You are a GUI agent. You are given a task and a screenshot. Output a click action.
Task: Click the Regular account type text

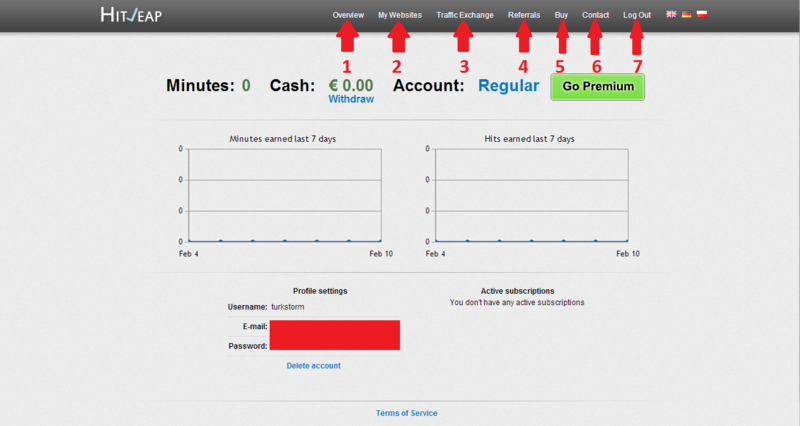click(508, 86)
